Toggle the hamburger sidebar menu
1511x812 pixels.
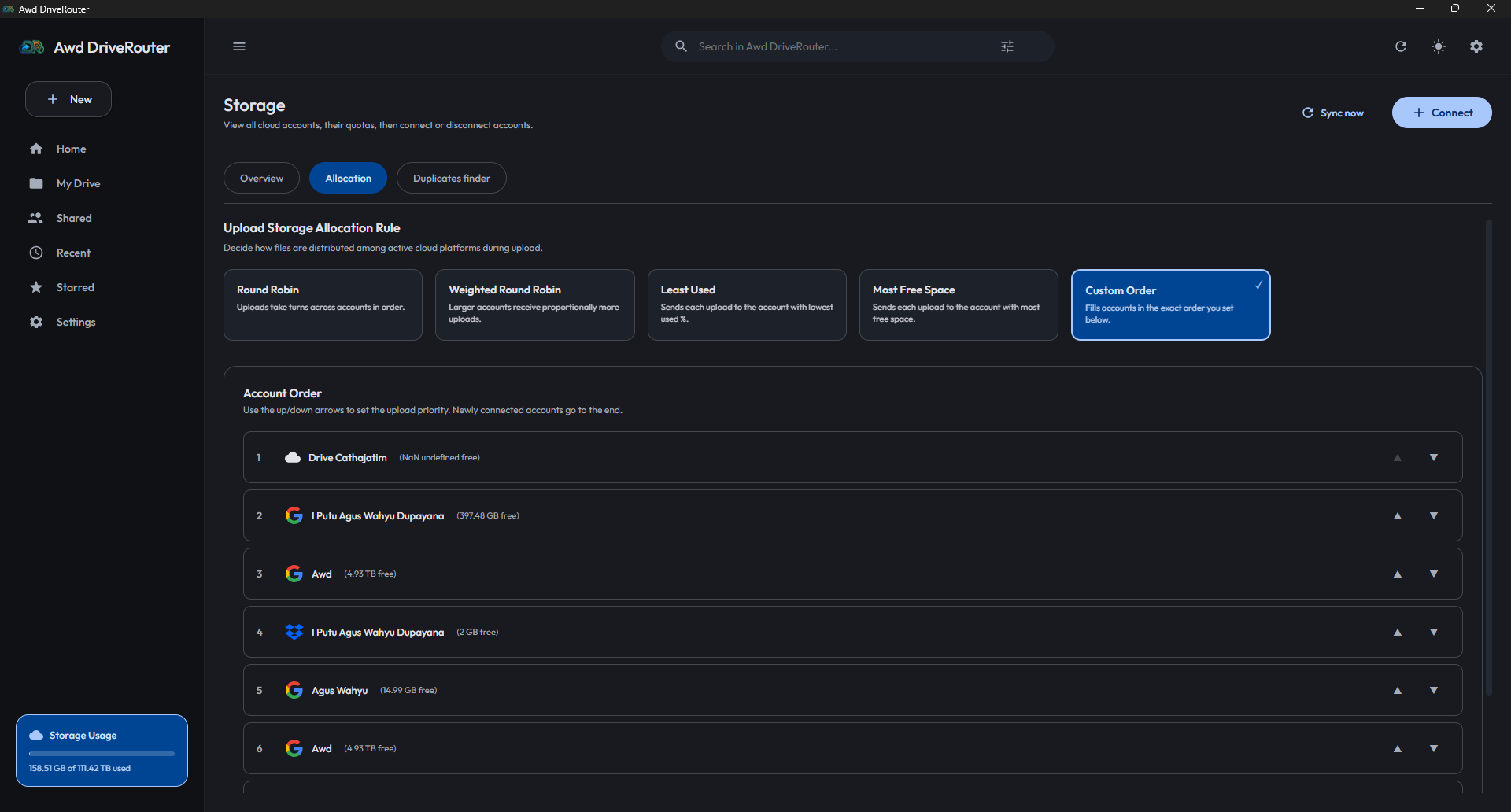239,46
